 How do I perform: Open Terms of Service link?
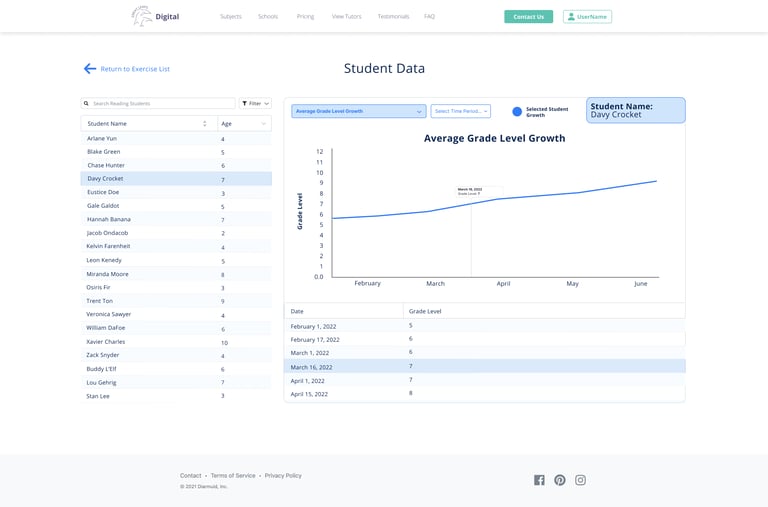pos(233,476)
